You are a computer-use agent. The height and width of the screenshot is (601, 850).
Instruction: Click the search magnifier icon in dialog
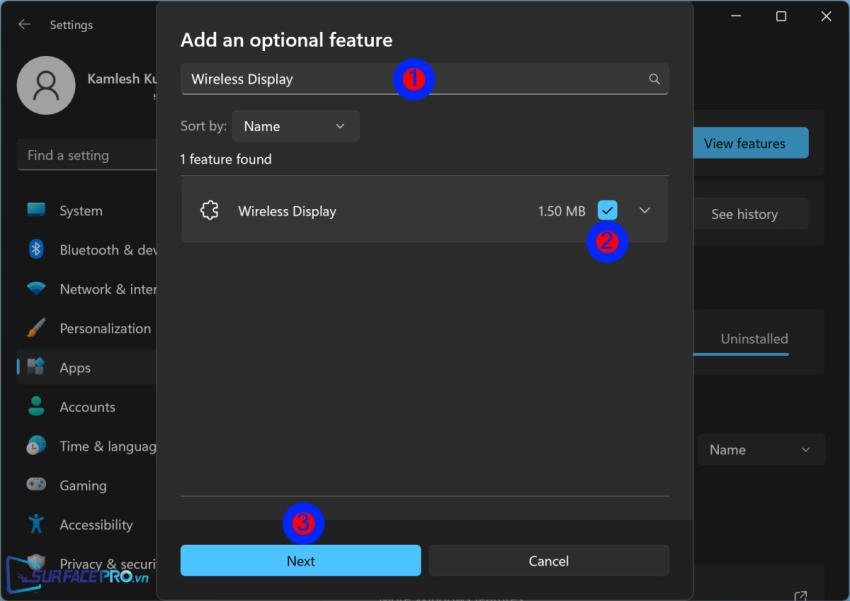click(654, 79)
